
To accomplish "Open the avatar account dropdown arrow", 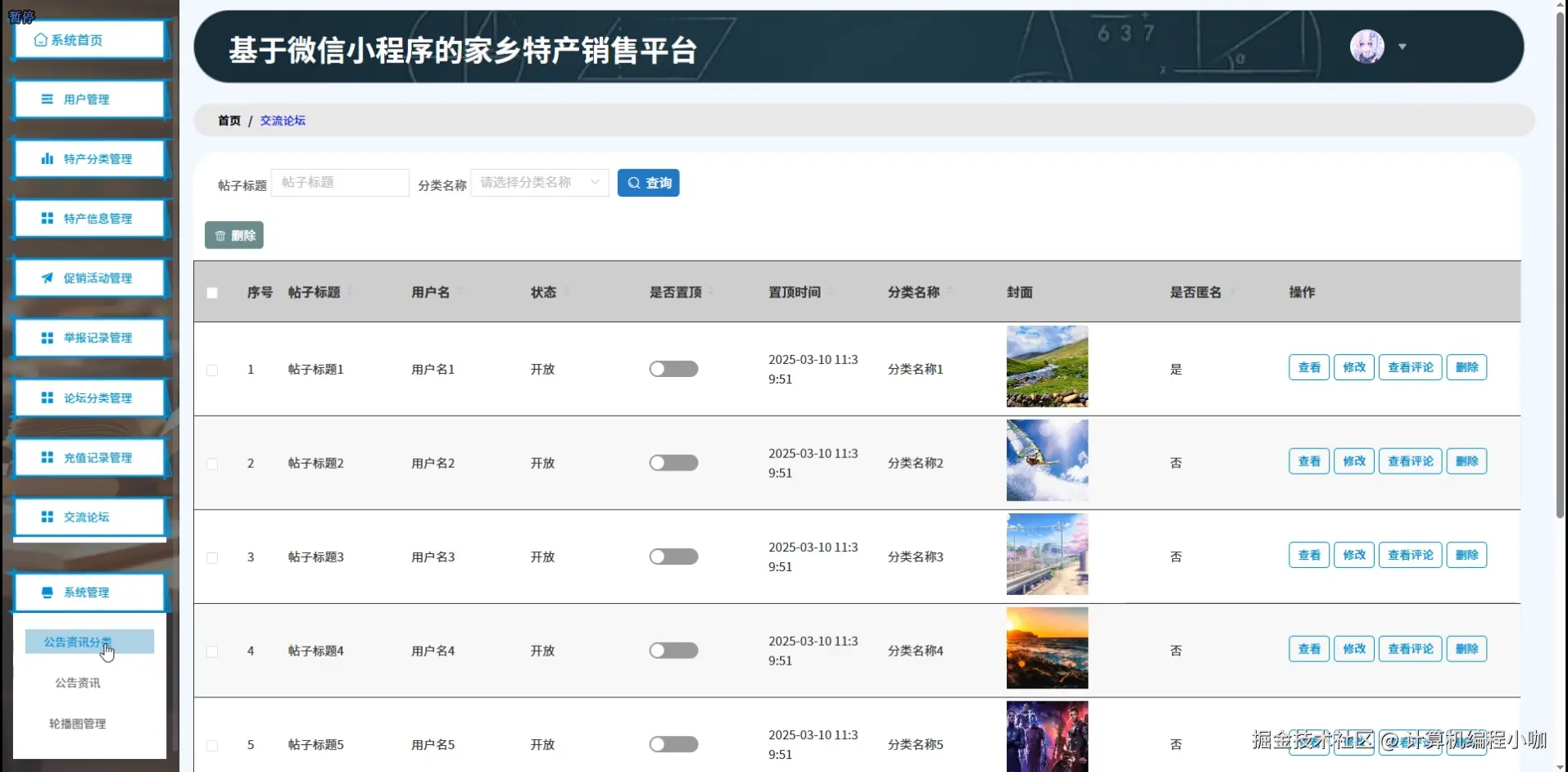I will pos(1403,47).
